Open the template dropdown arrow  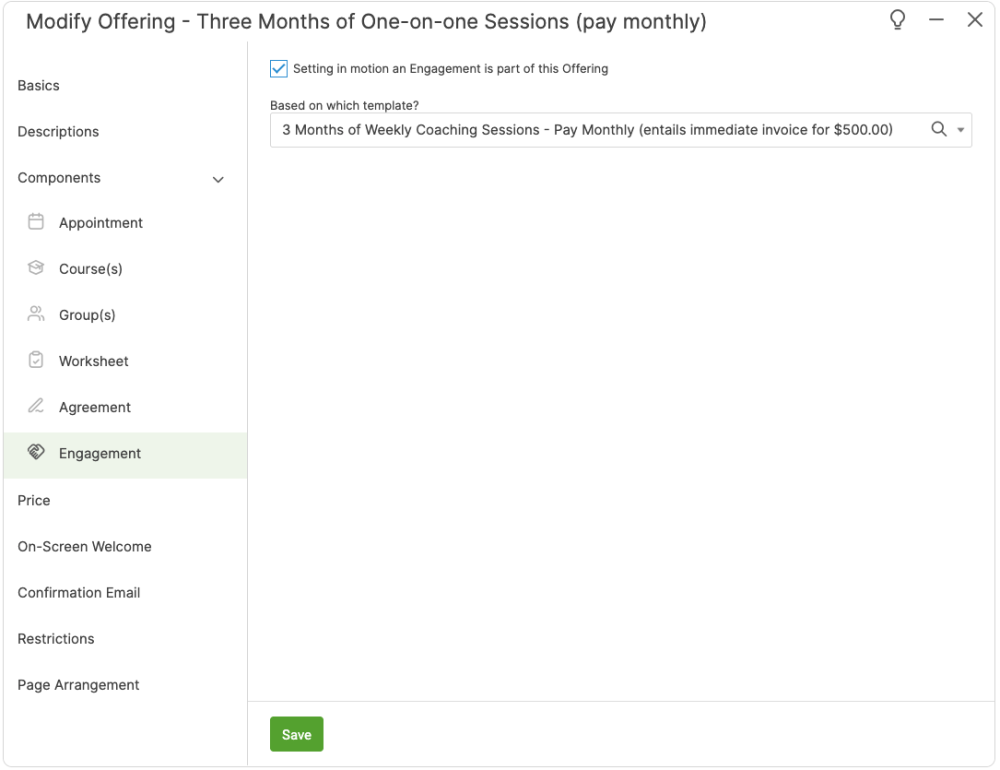[x=960, y=130]
